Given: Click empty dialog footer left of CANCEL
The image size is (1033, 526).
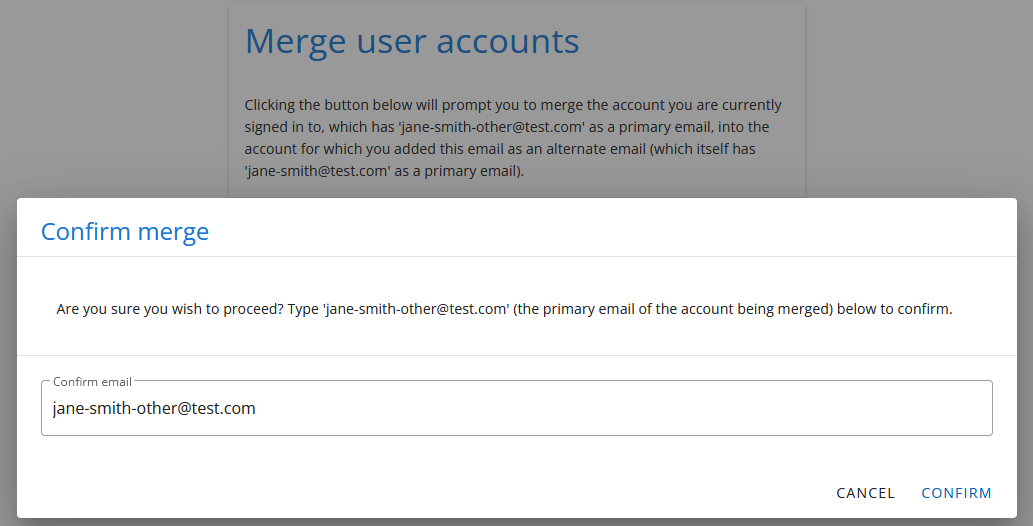Looking at the screenshot, I should (400, 493).
